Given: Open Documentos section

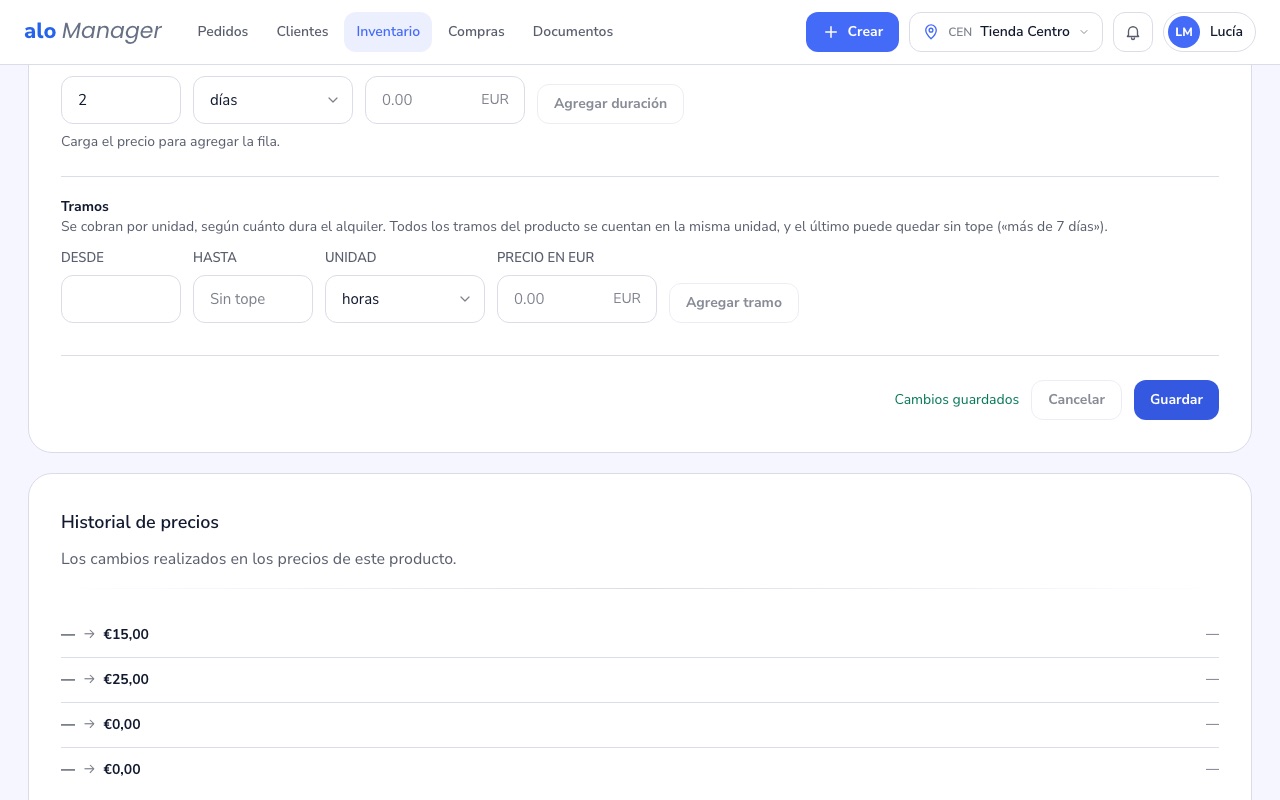Looking at the screenshot, I should [573, 32].
